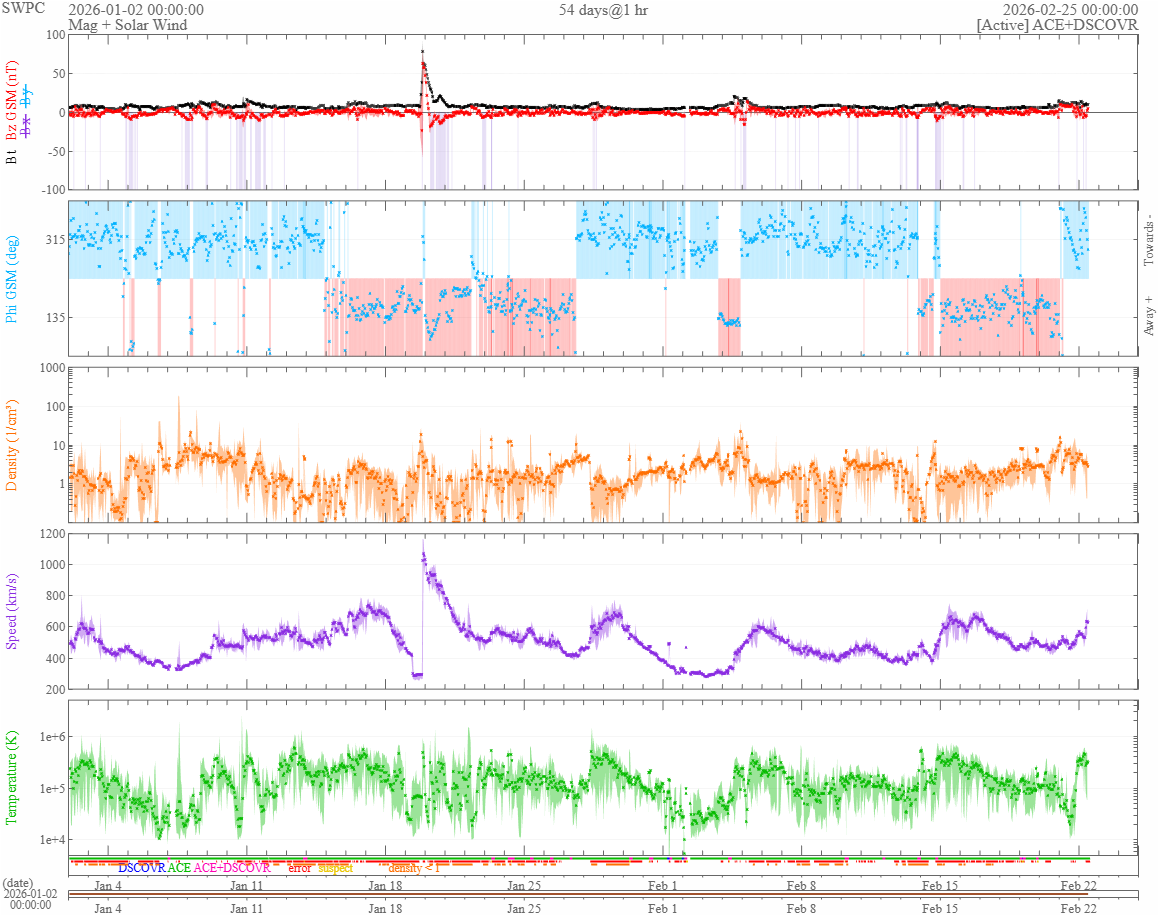The height and width of the screenshot is (915, 1158).
Task: Click the 'Towards -' sector label
Action: 1148,241
